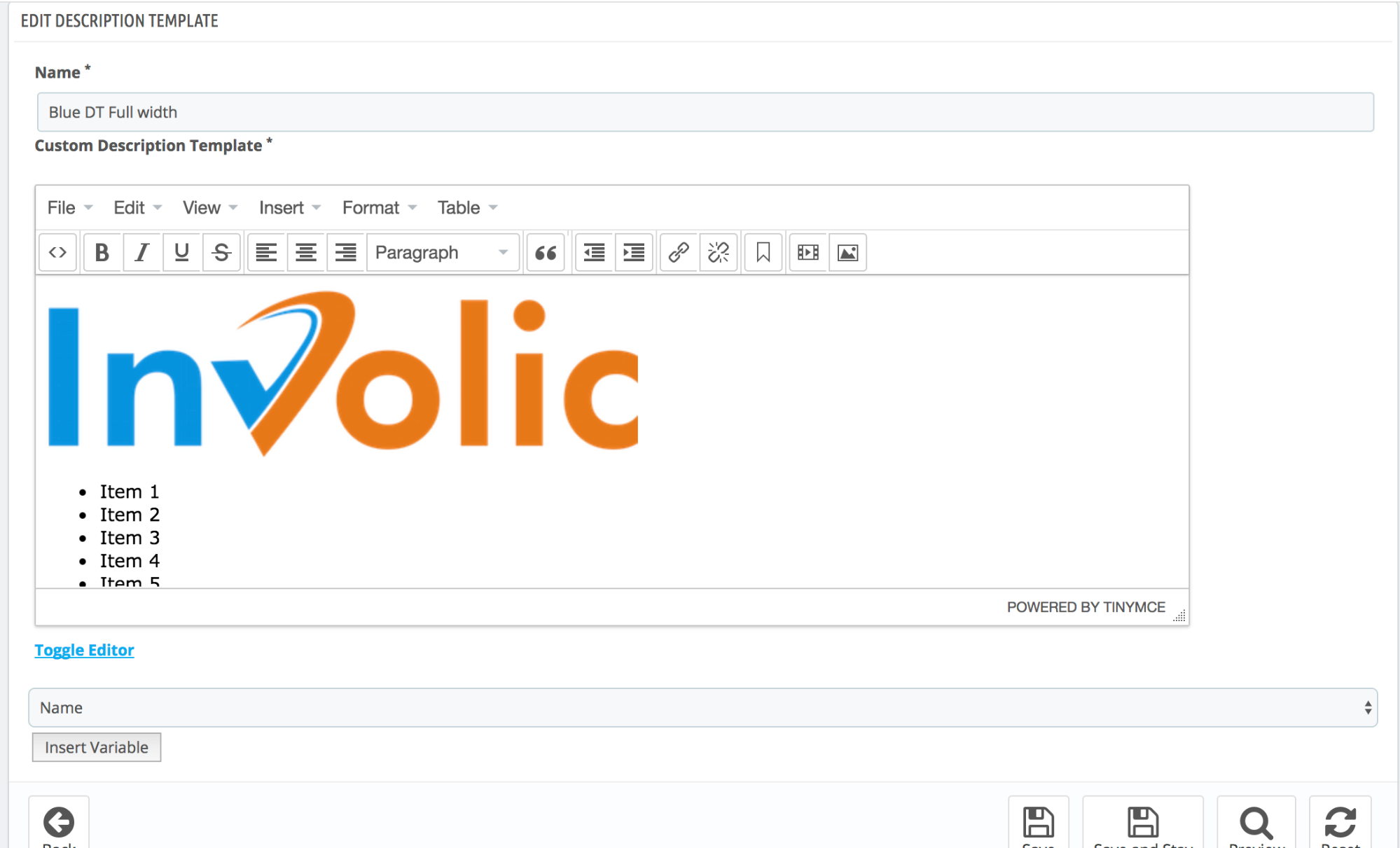Insert or edit a hyperlink
Screen dimensions: 1400x848
[678, 252]
